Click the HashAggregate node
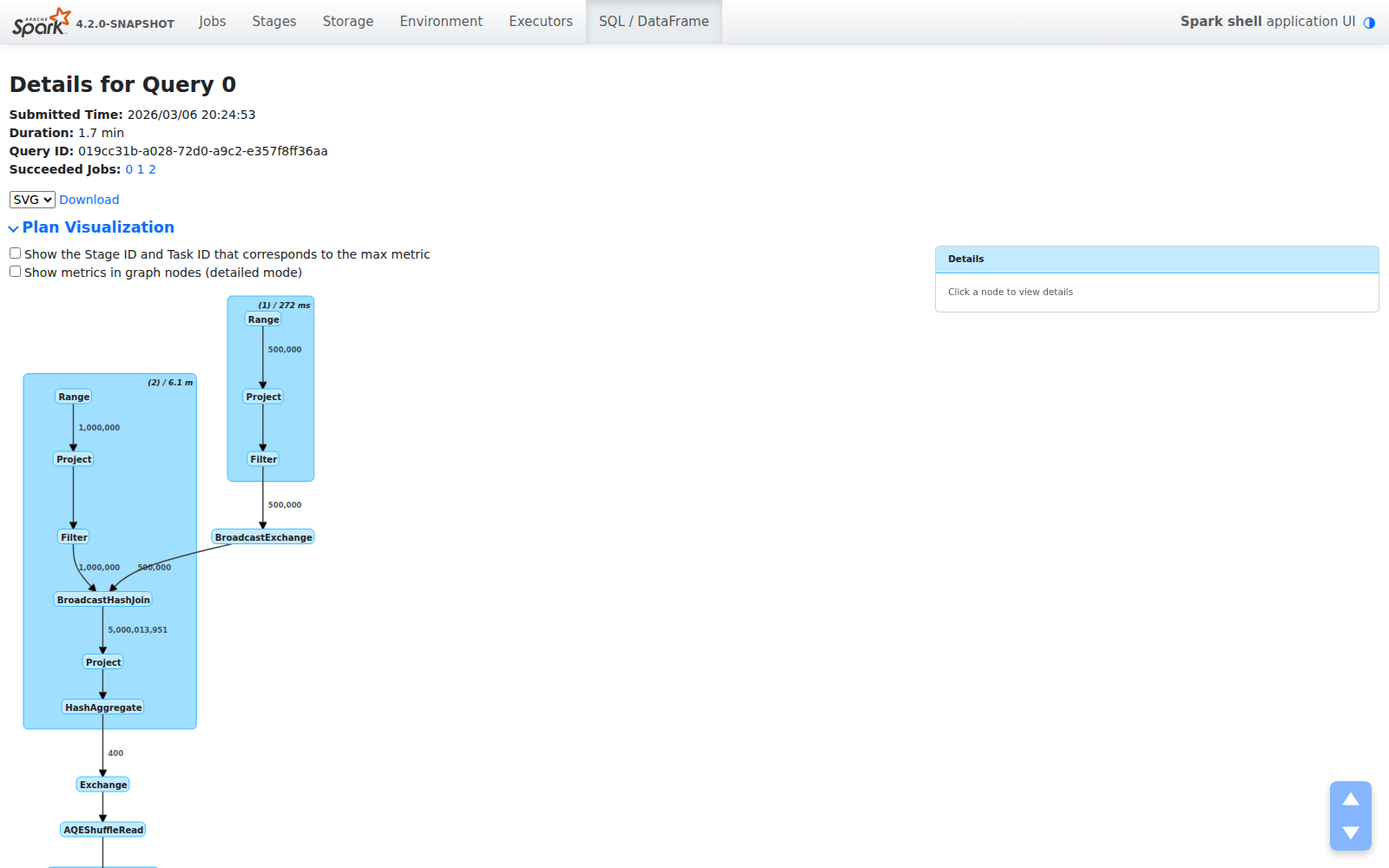Screen dimensions: 1389x868 (102, 707)
